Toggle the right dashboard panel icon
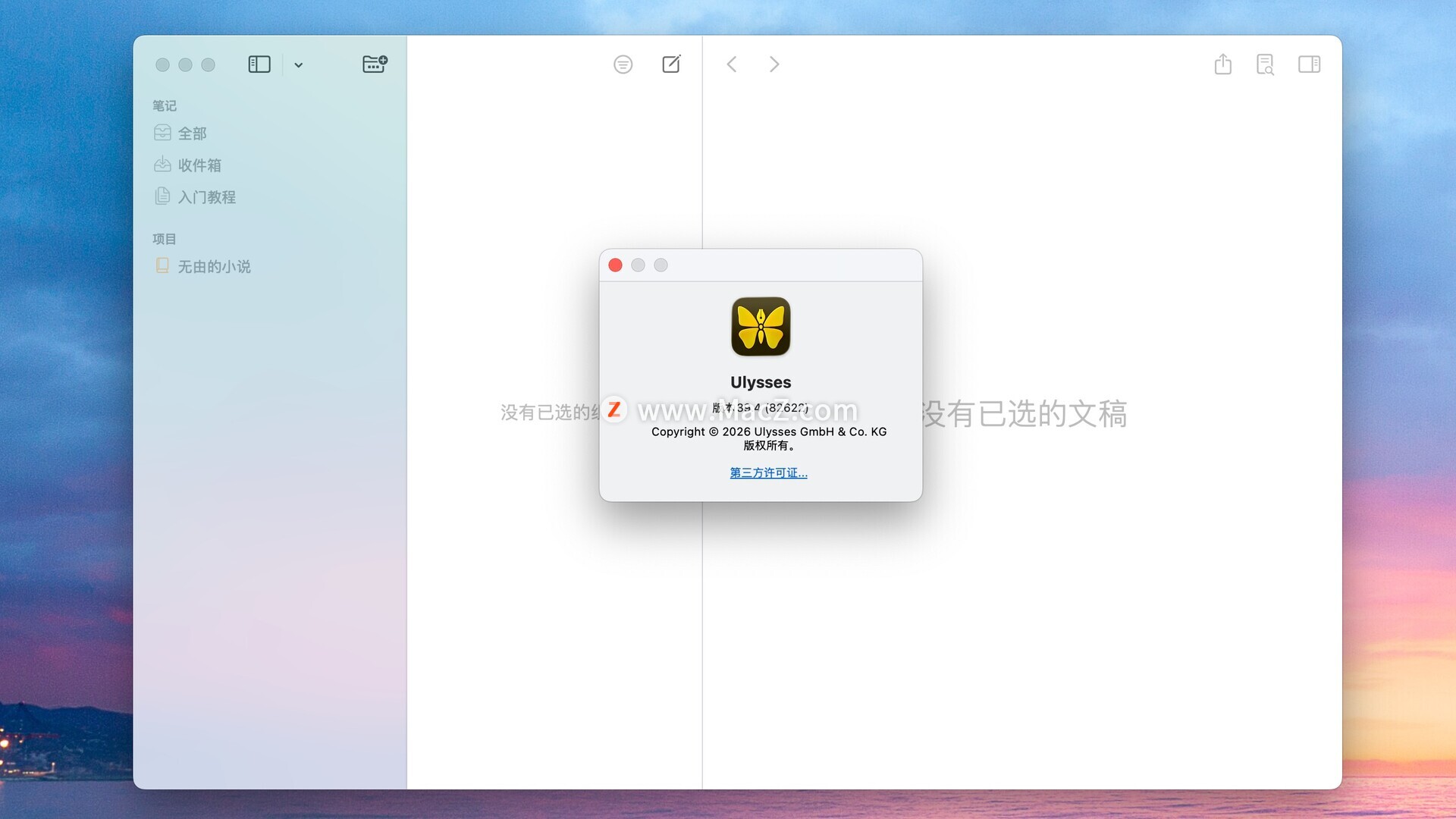The image size is (1456, 819). point(1309,64)
